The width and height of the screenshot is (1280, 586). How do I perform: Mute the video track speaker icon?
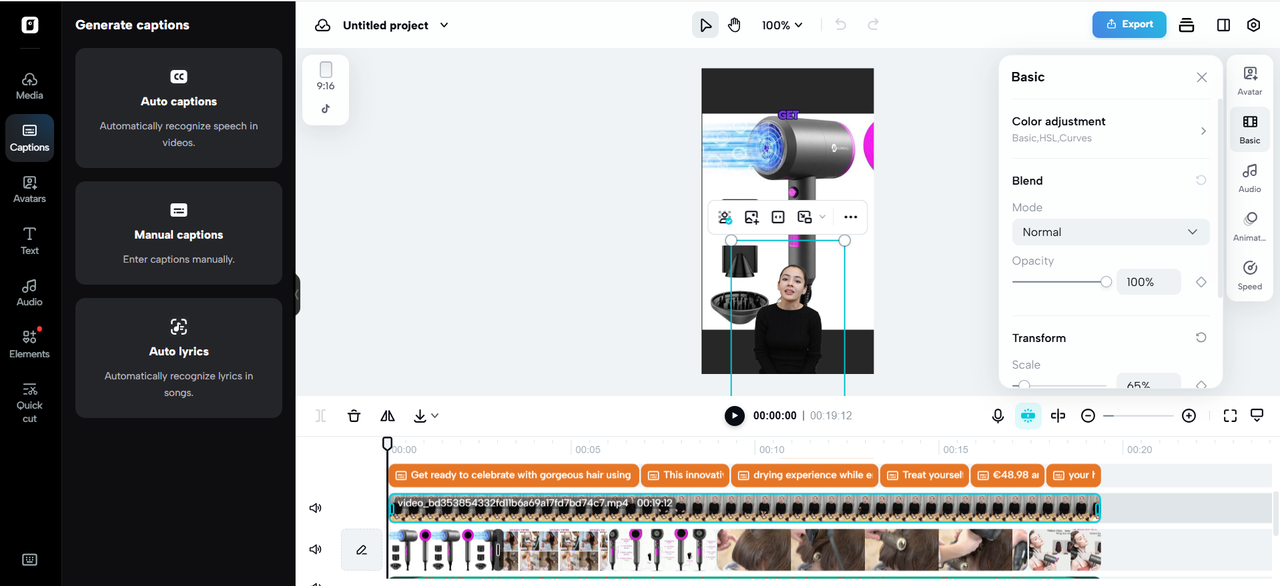tap(315, 508)
